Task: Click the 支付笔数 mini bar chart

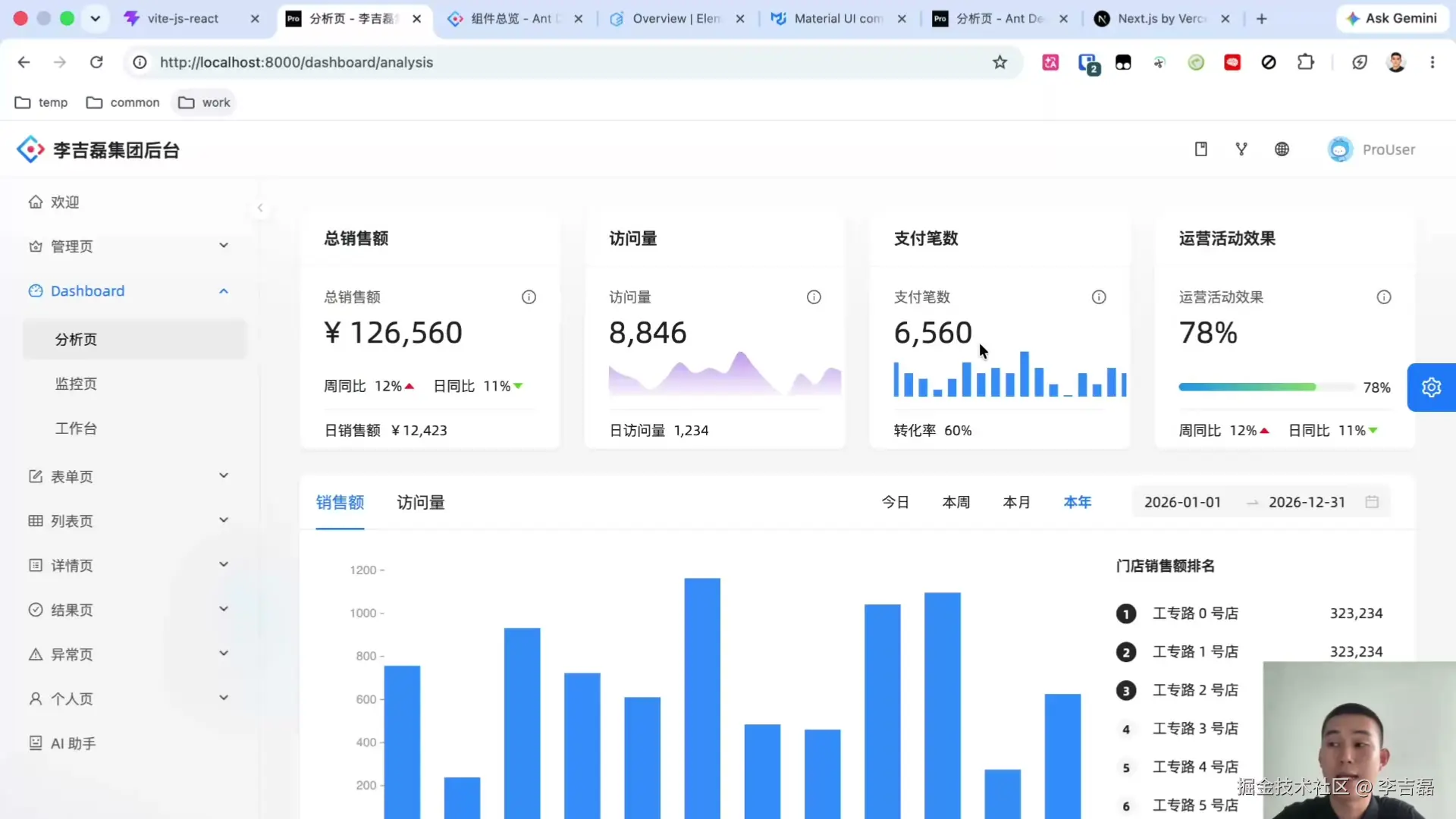Action: pos(1010,374)
